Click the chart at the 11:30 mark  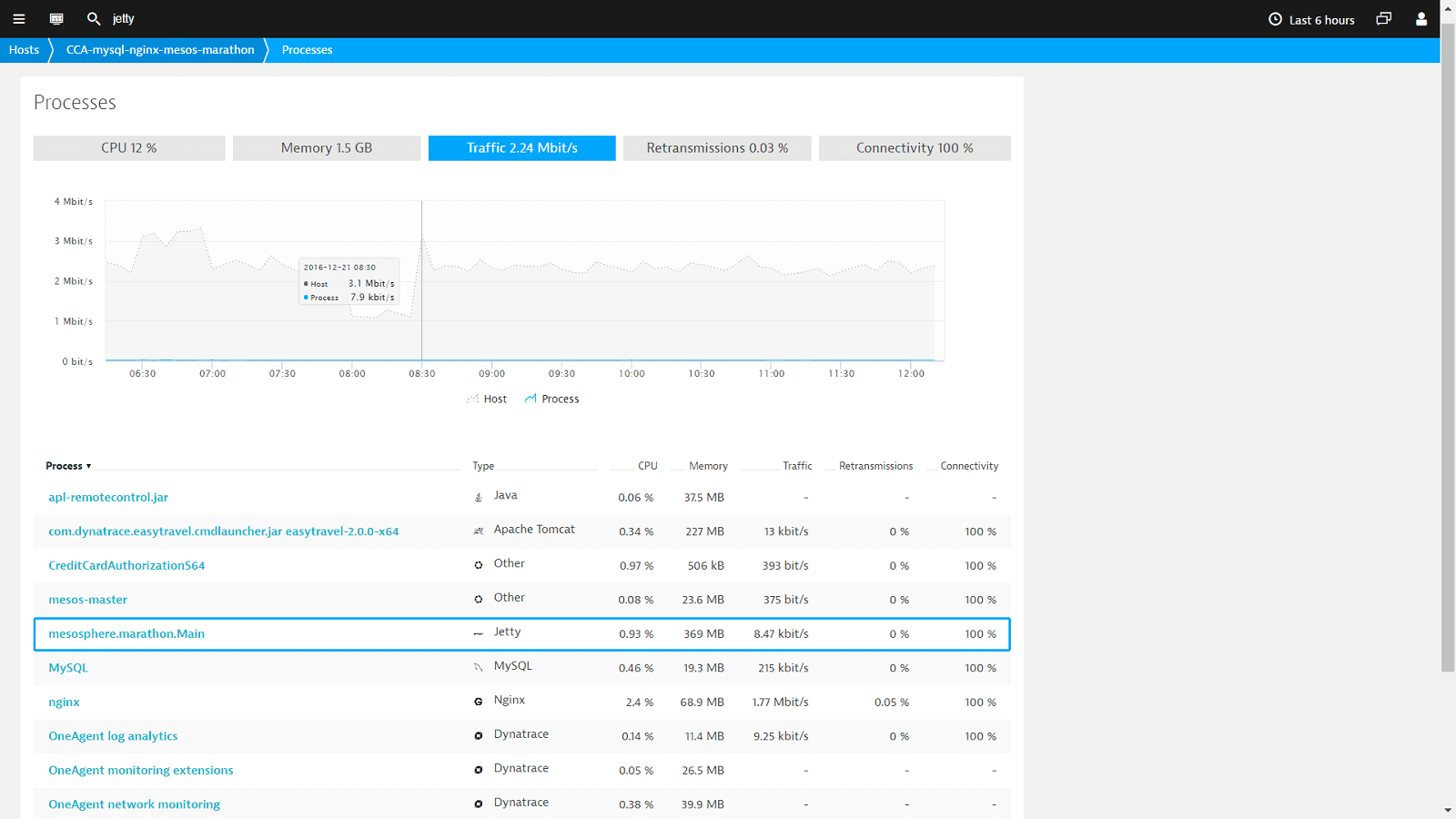(841, 280)
